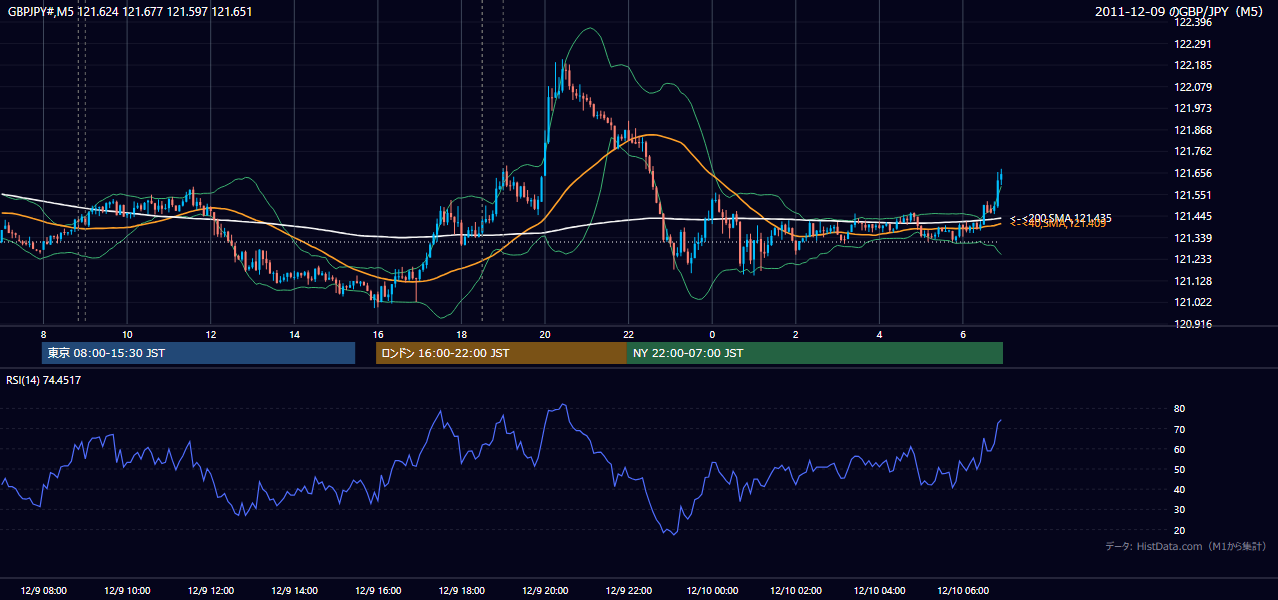Click the RSI scale value 30

(1179, 510)
